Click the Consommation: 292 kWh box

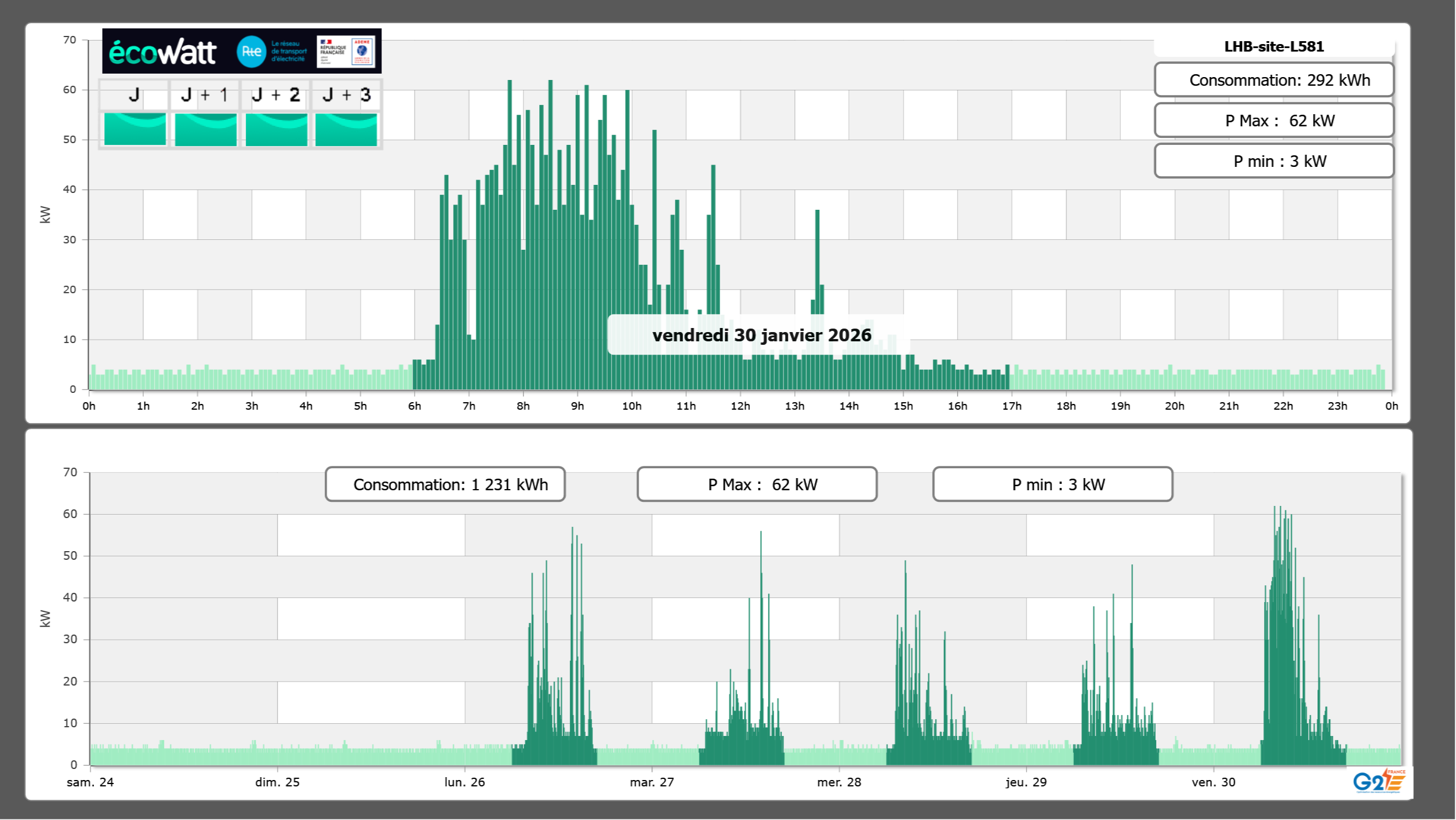click(1273, 80)
